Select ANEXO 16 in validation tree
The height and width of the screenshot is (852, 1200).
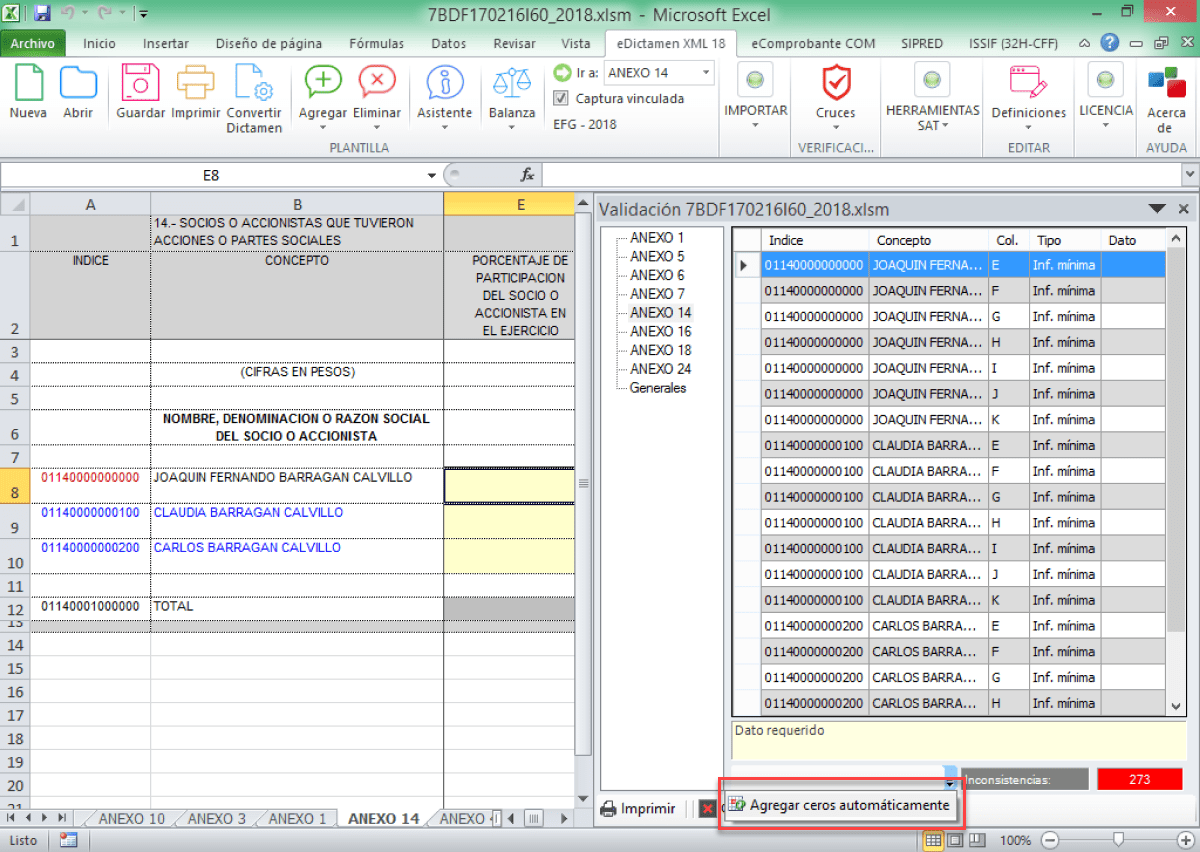click(x=660, y=331)
